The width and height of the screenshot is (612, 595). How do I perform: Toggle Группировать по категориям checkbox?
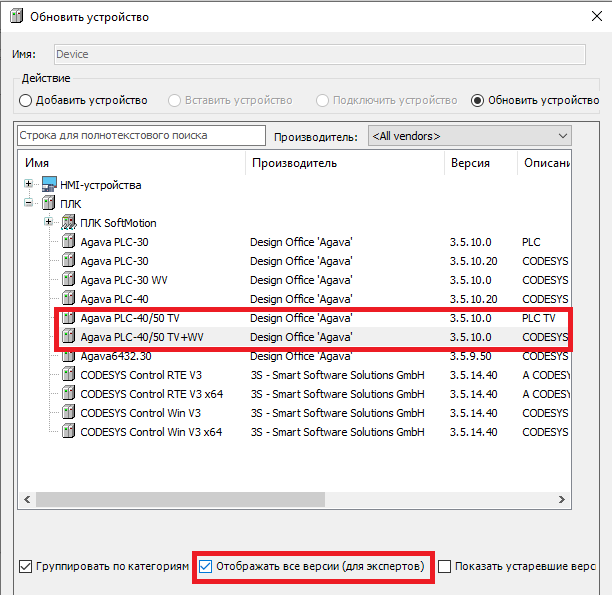[25, 566]
